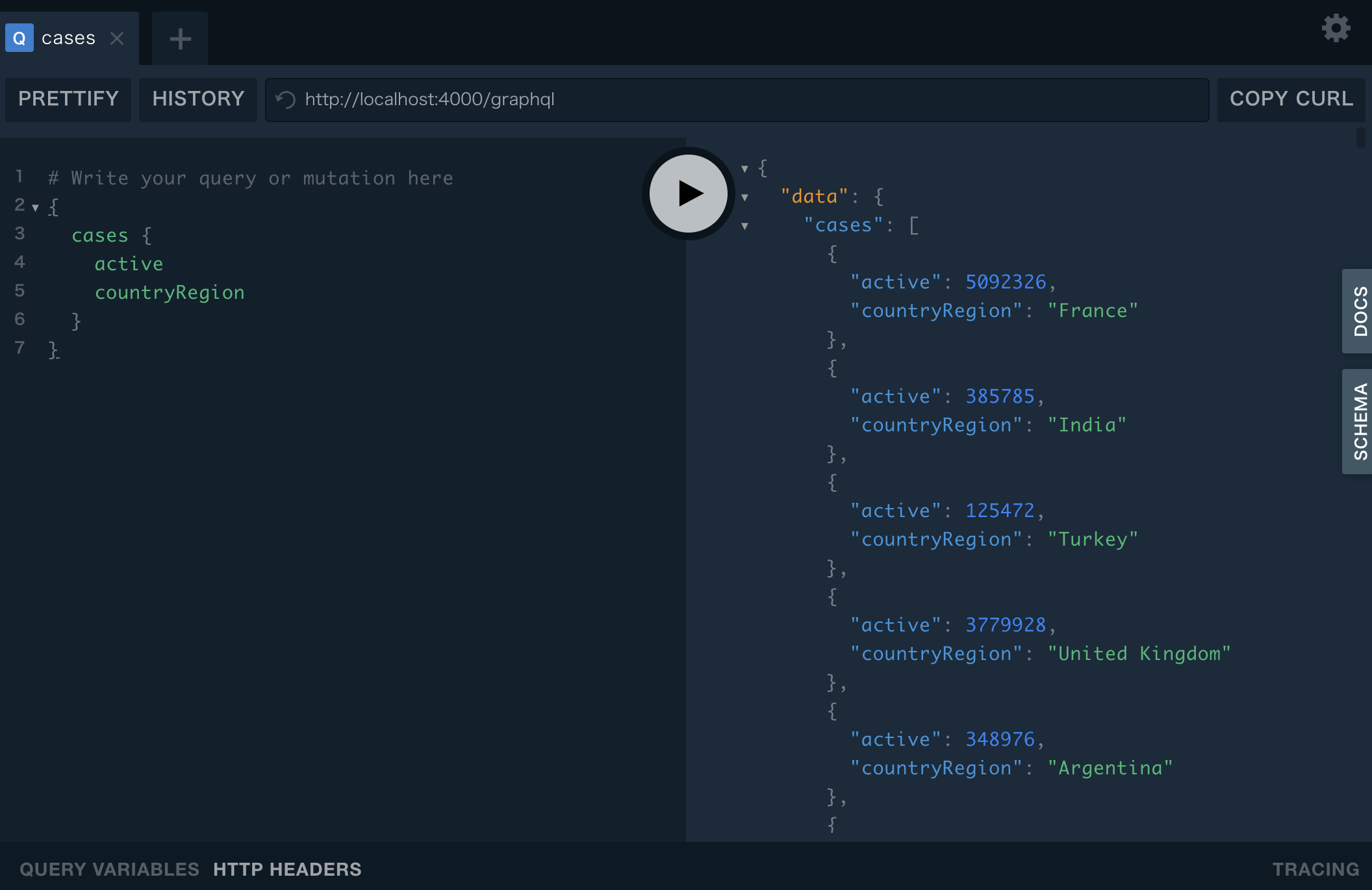Click the COPY CURL button

pyautogui.click(x=1291, y=99)
